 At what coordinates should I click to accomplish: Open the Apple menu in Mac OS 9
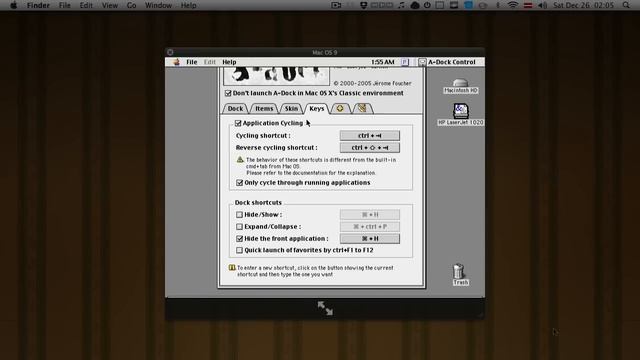176,62
